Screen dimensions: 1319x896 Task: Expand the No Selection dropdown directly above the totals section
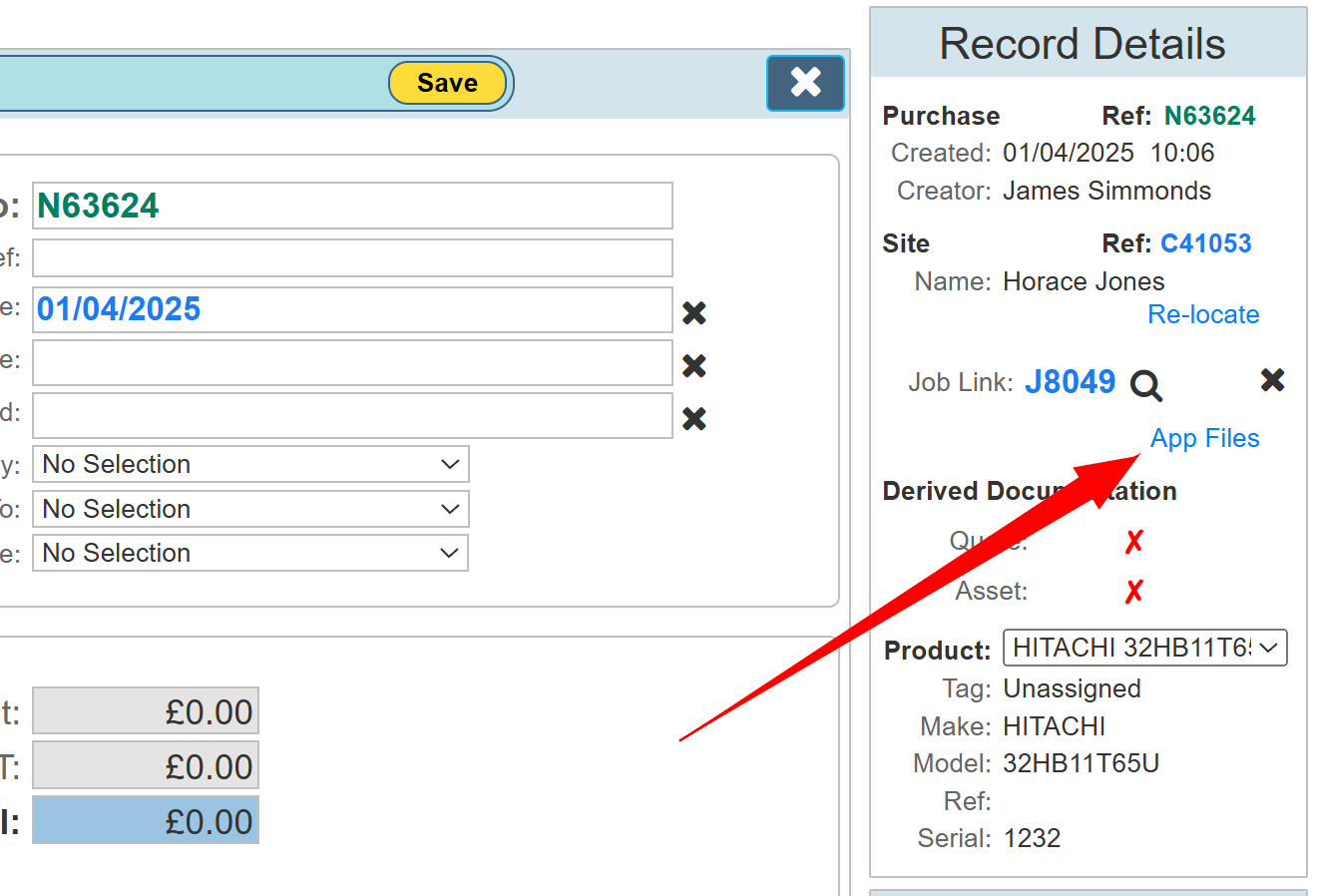pyautogui.click(x=250, y=553)
